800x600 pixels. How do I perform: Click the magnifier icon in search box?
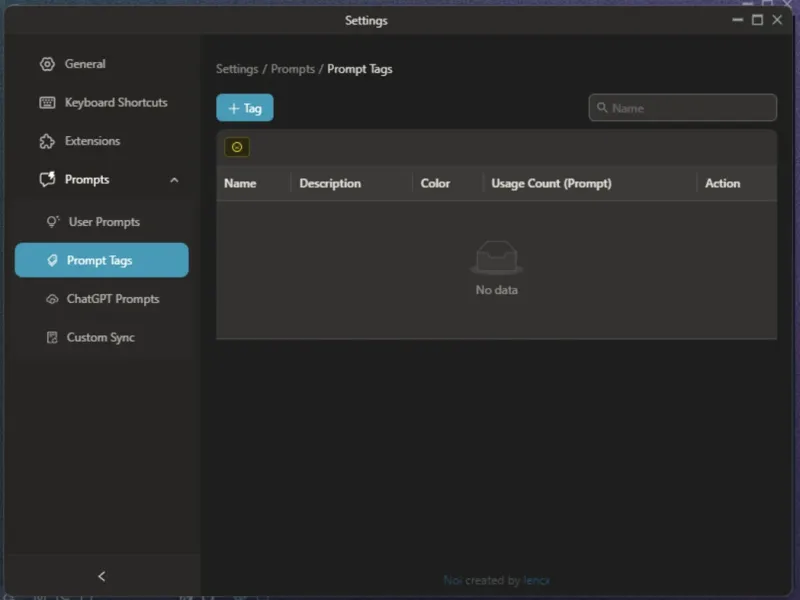point(602,108)
